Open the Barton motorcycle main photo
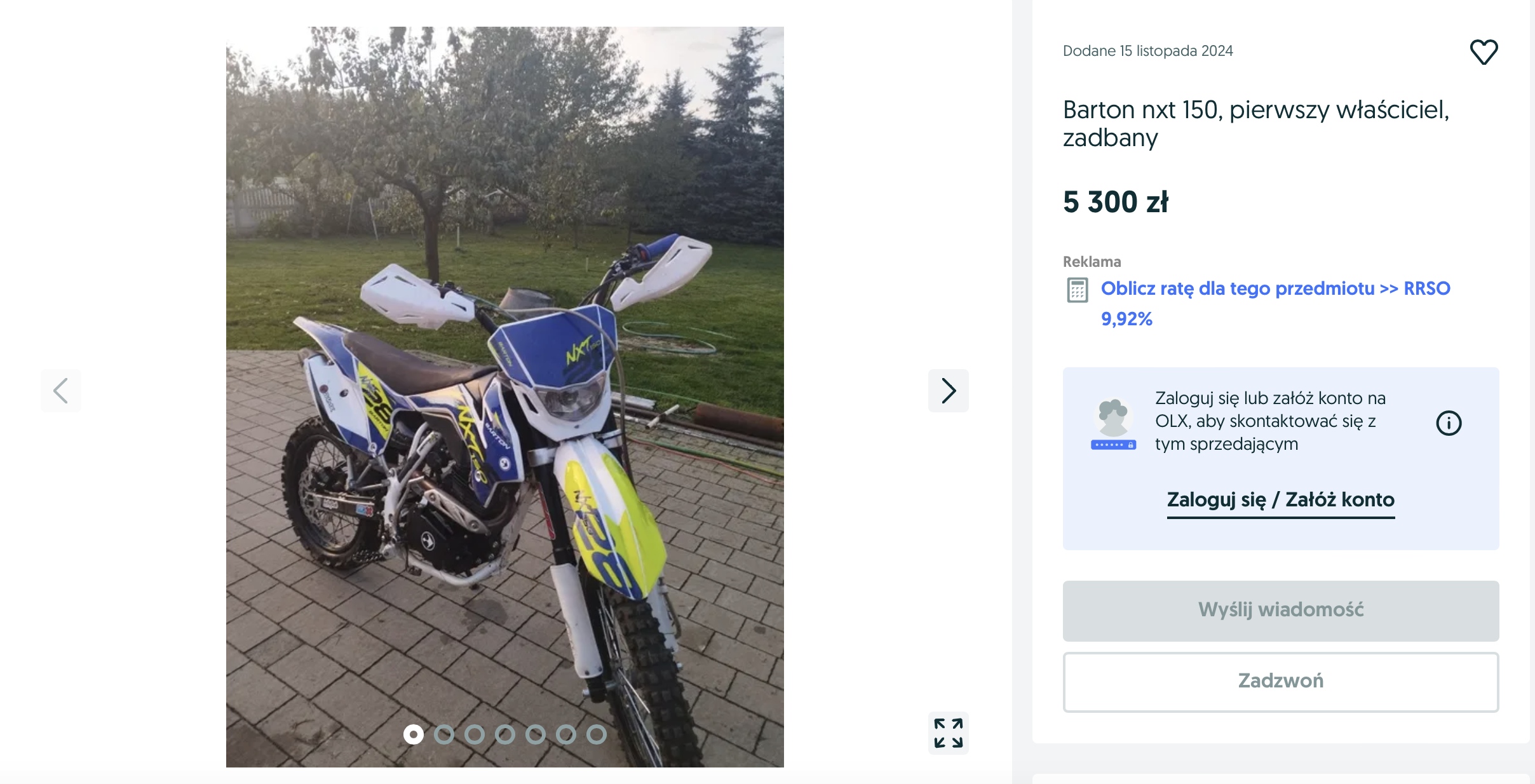The height and width of the screenshot is (784, 1535). pos(505,396)
